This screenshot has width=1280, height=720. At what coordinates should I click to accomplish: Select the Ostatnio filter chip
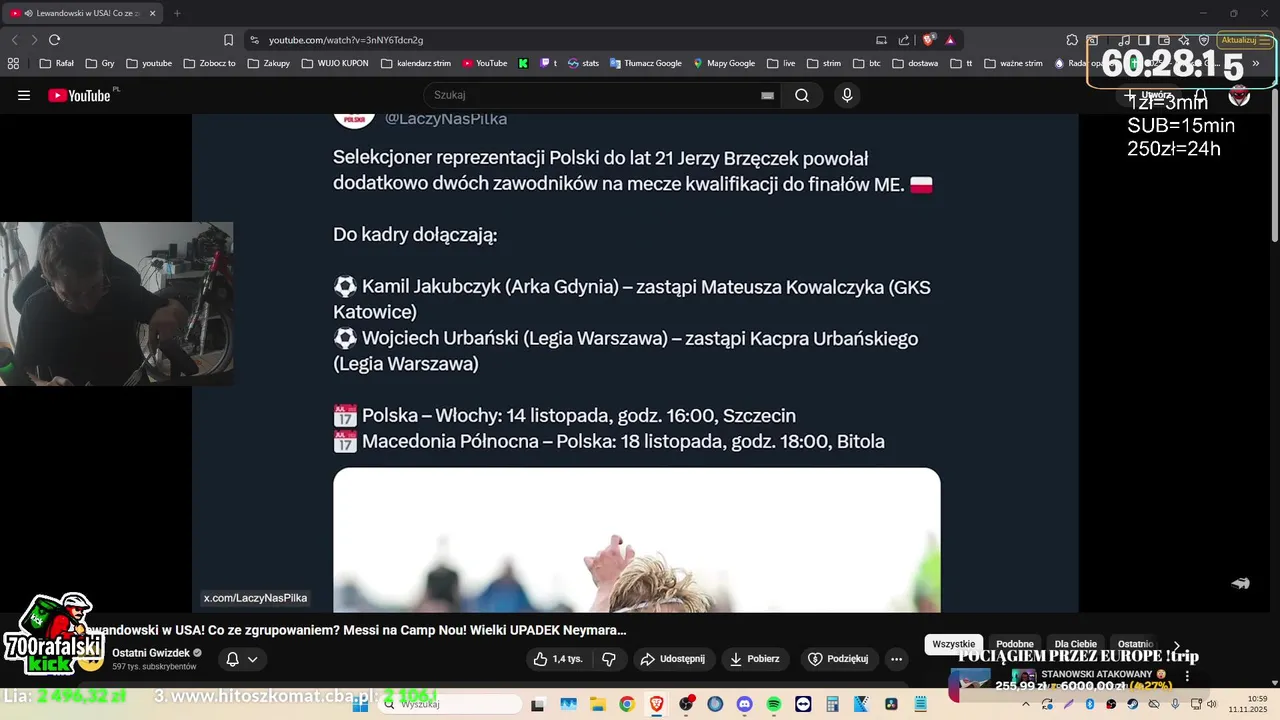coord(1135,644)
